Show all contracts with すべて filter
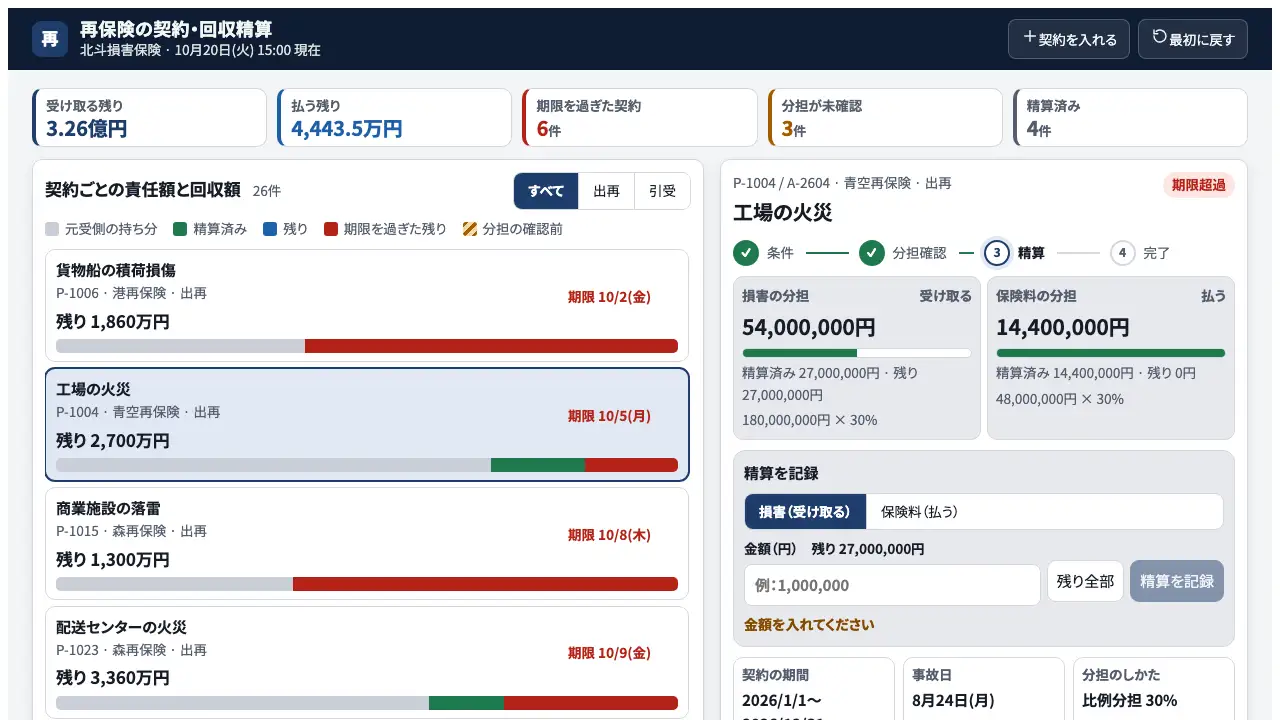The image size is (1280, 720). pos(546,191)
